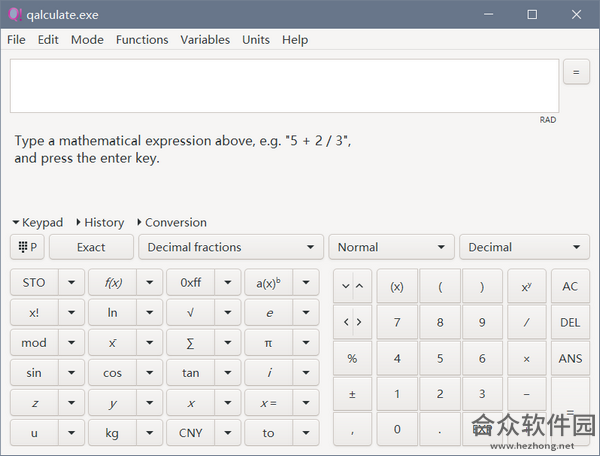The image size is (600, 456).
Task: Expand the Conversion section
Action: click(x=172, y=222)
